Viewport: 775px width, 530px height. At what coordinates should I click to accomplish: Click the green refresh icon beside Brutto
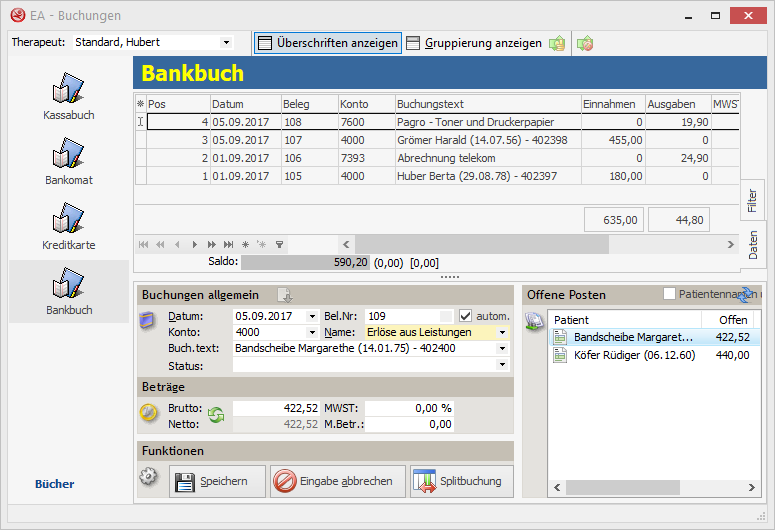pyautogui.click(x=215, y=415)
